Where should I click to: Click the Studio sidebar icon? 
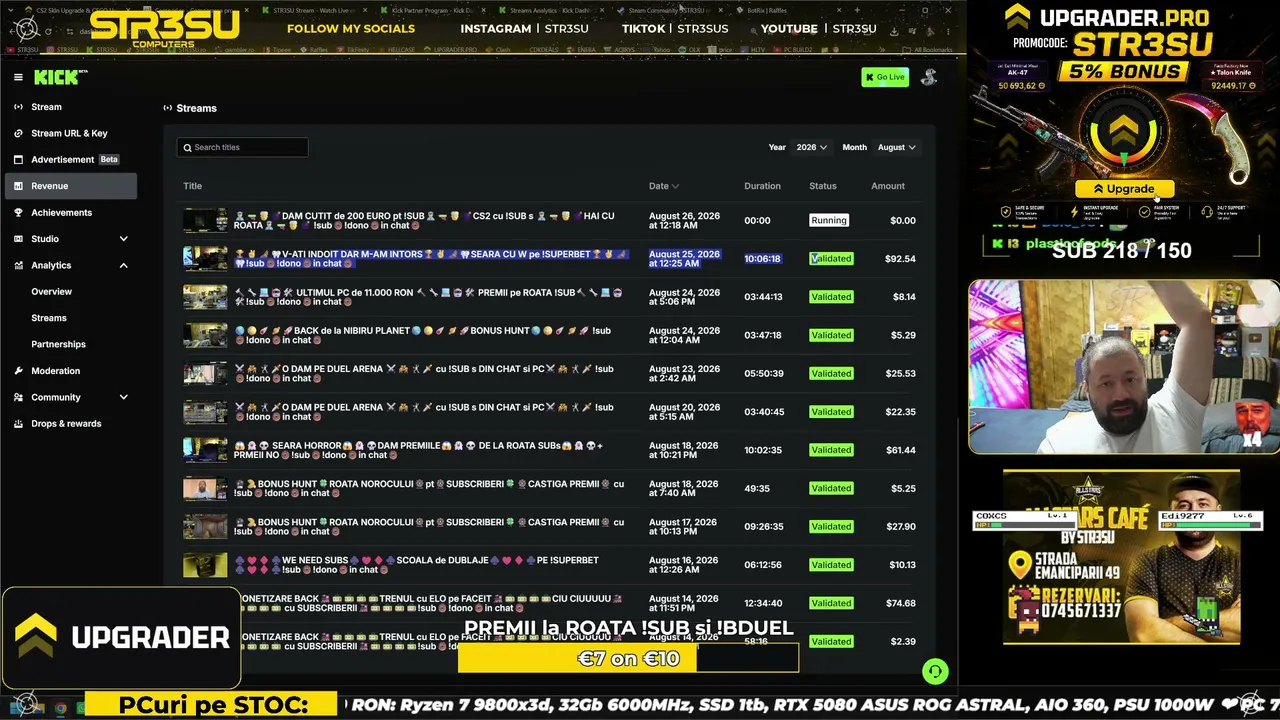click(19, 239)
